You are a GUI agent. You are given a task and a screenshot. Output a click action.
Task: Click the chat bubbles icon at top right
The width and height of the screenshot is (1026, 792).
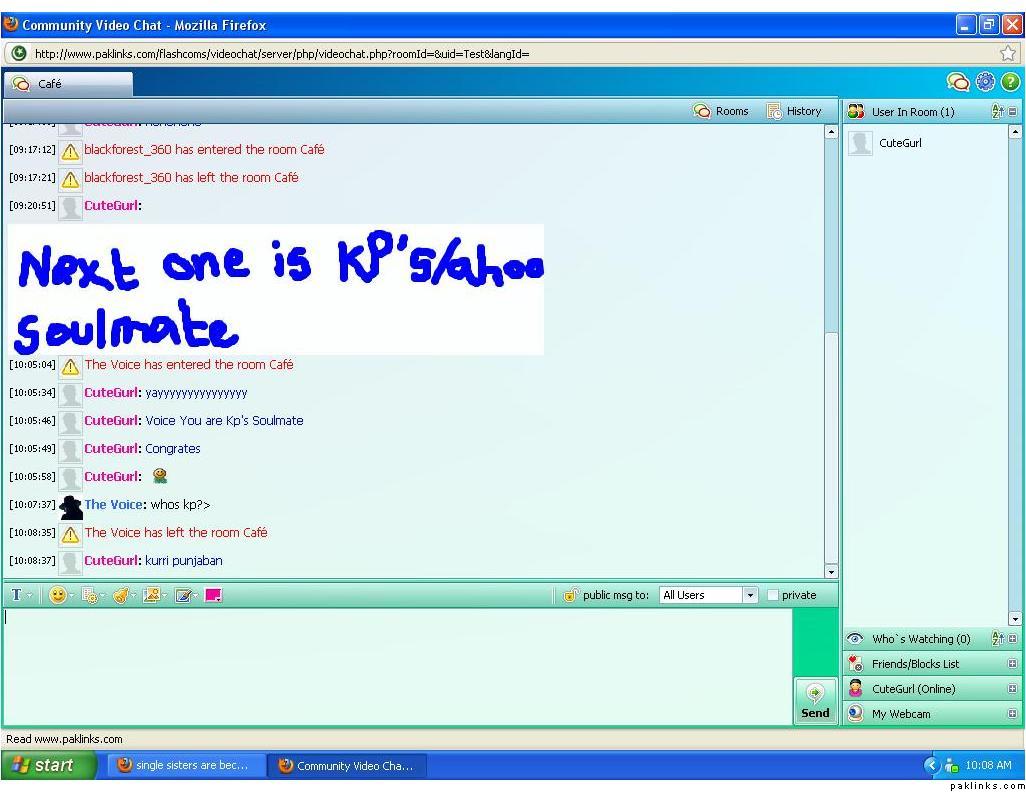[x=958, y=83]
